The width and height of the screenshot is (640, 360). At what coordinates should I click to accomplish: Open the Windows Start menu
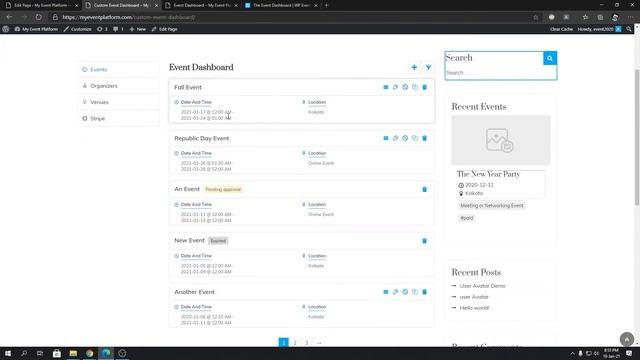pyautogui.click(x=8, y=353)
